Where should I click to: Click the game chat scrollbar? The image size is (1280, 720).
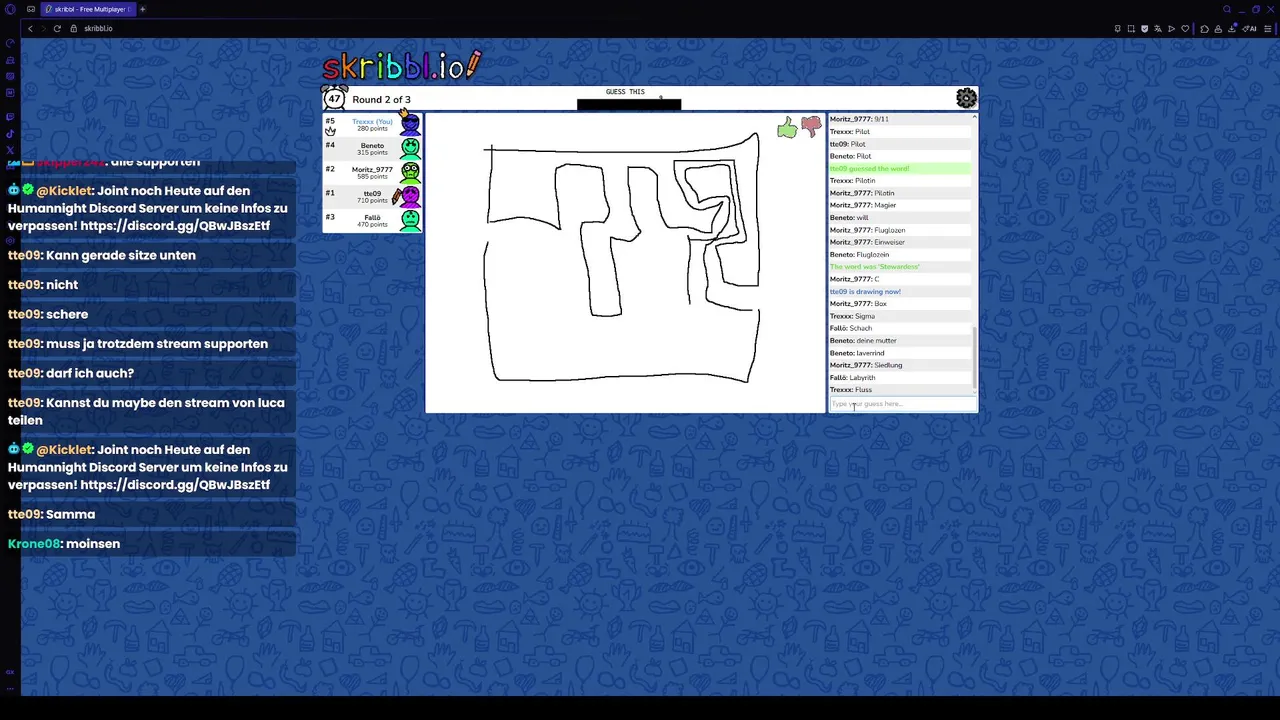pos(974,357)
